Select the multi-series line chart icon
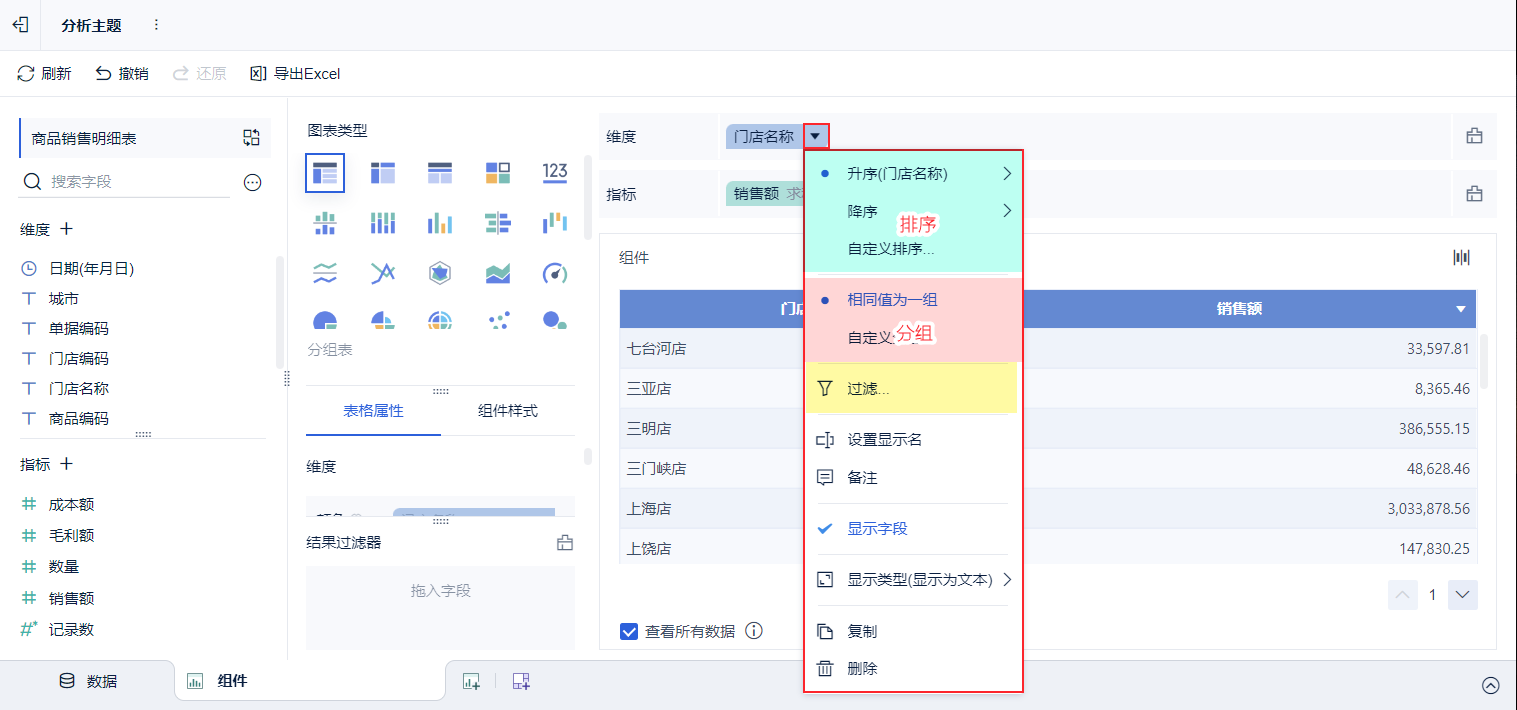 pyautogui.click(x=383, y=272)
